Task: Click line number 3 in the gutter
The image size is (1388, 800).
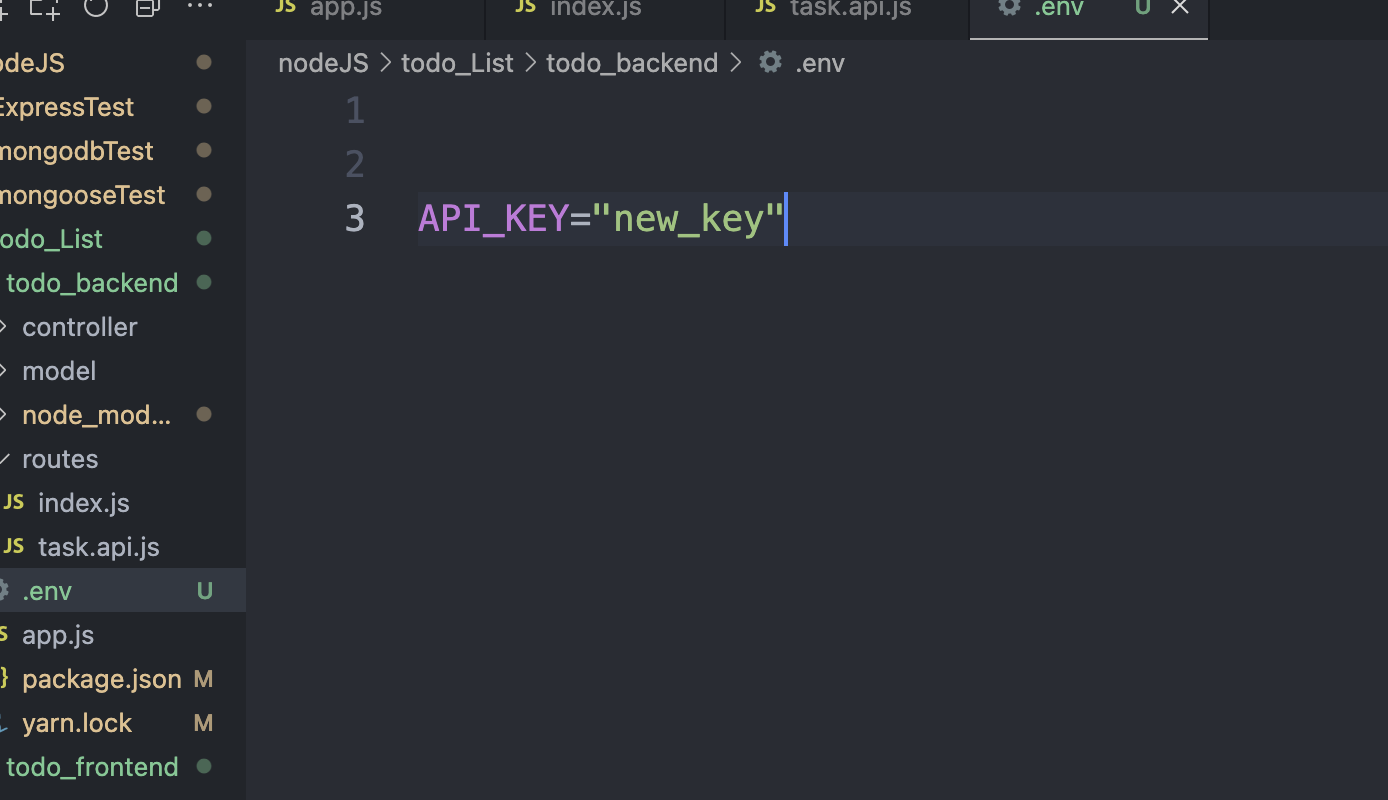Action: click(355, 218)
